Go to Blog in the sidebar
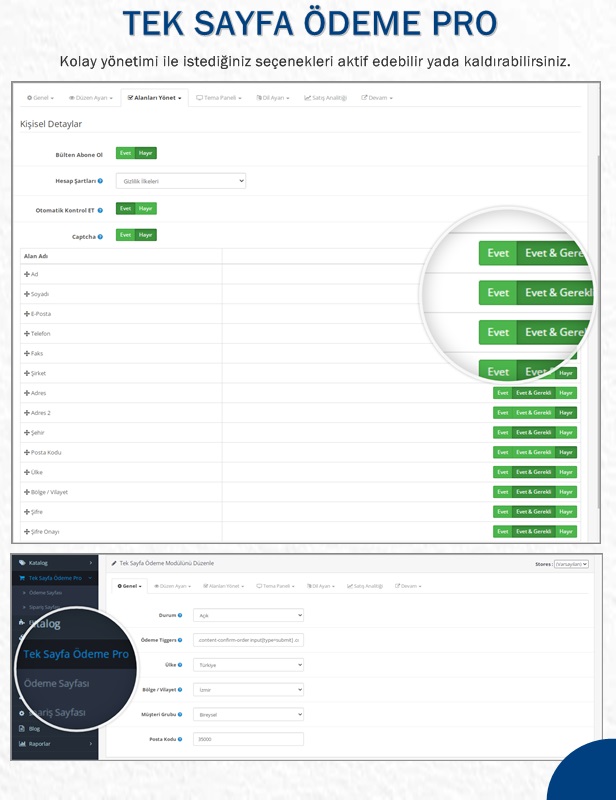616x800 pixels. pyautogui.click(x=34, y=729)
